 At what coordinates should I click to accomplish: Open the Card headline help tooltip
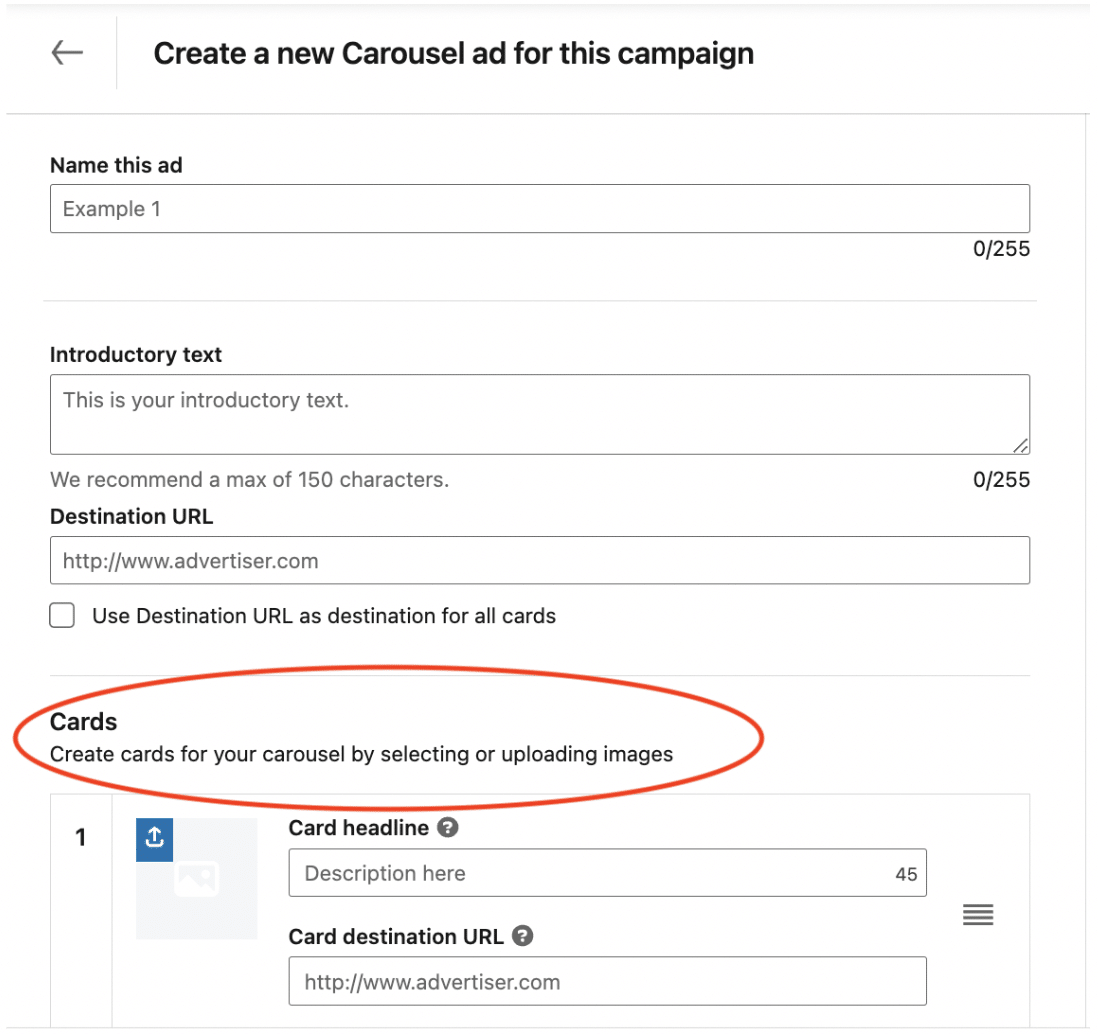point(447,827)
